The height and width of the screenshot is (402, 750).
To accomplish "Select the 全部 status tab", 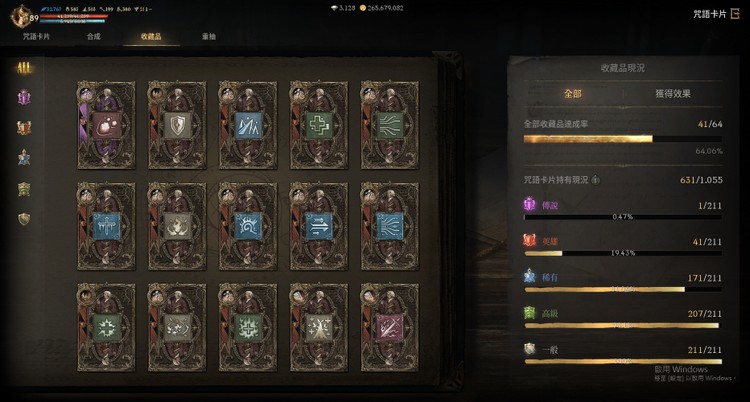I will click(573, 94).
